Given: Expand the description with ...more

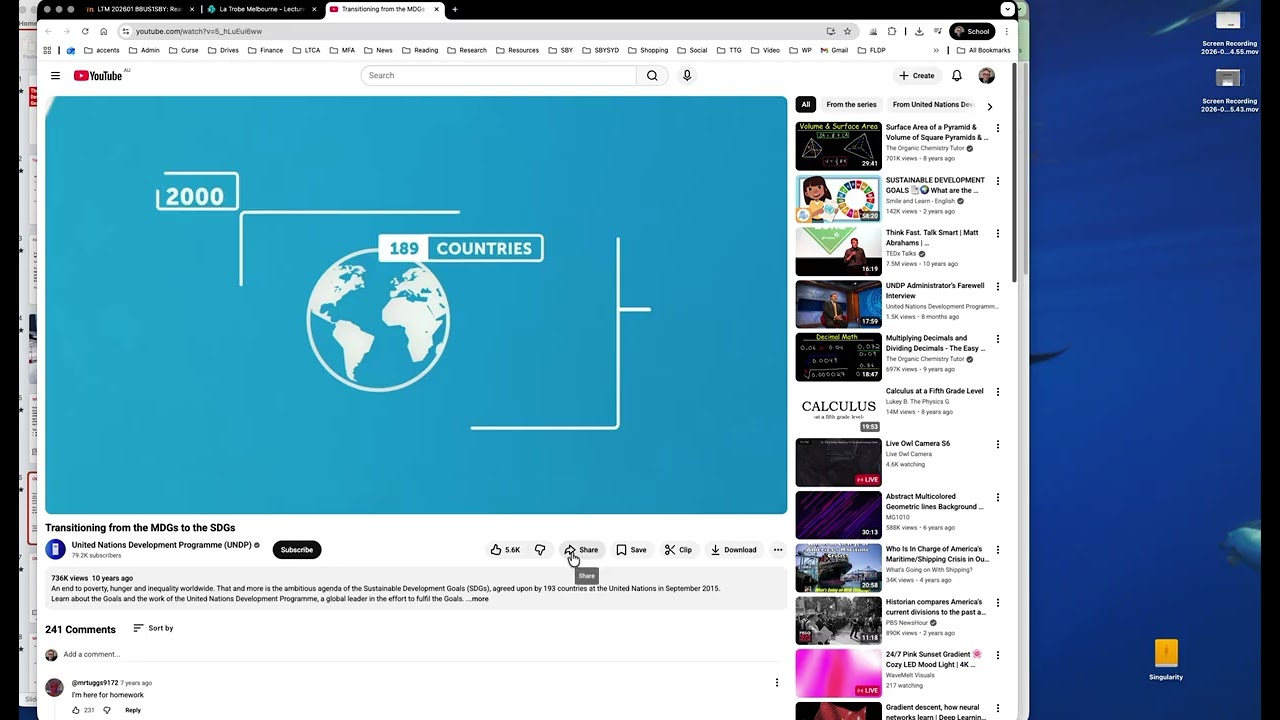Looking at the screenshot, I should click(477, 599).
